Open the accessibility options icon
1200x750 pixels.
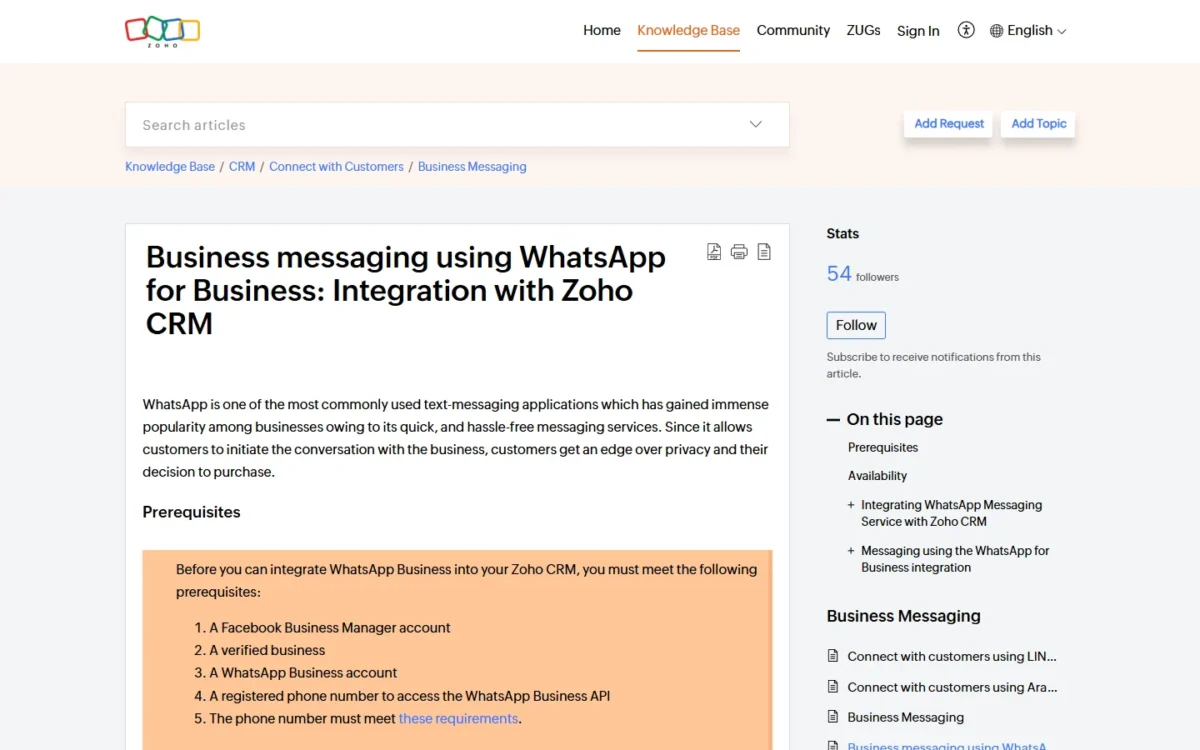[x=966, y=30]
